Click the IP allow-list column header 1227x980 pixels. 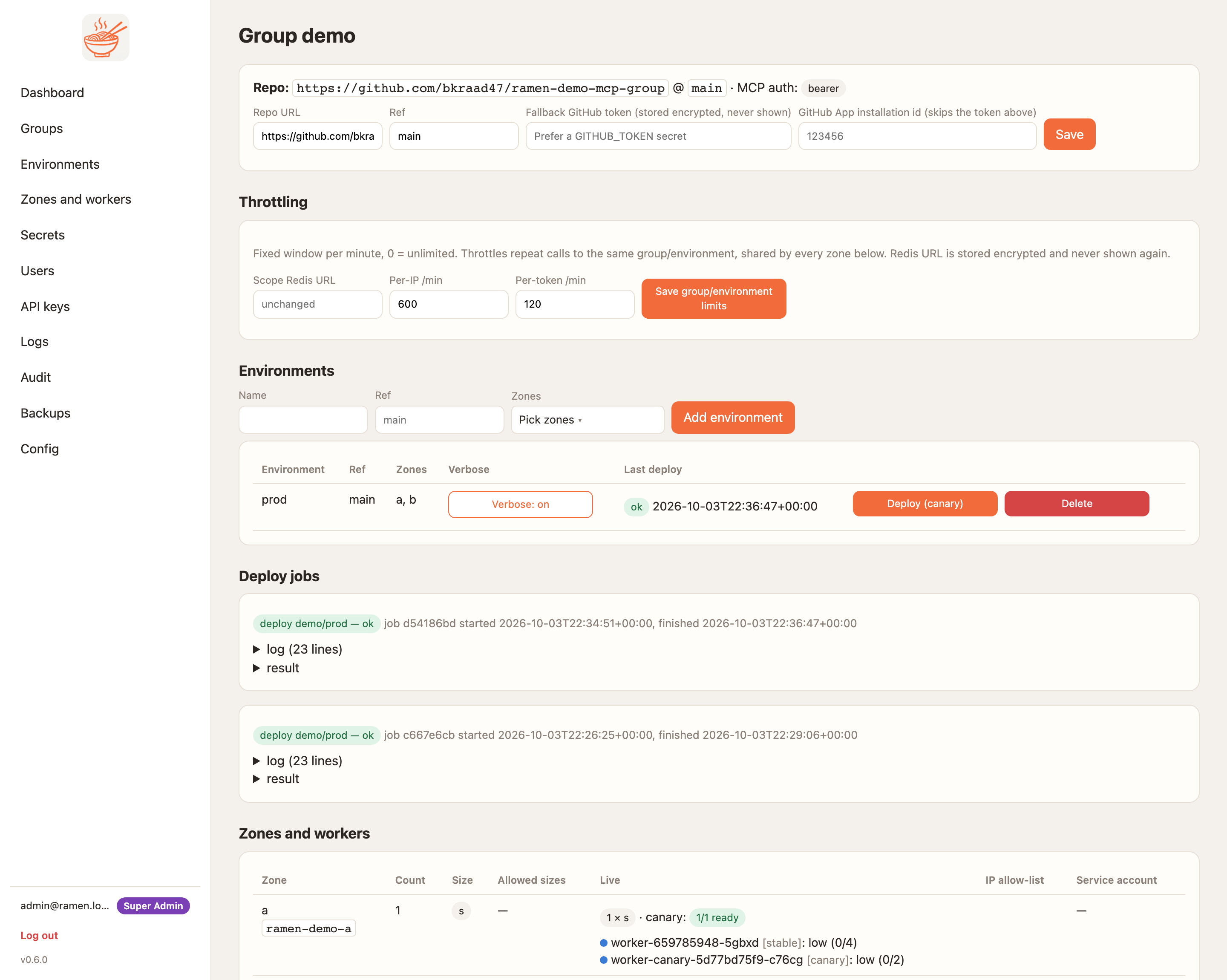[x=1015, y=880]
